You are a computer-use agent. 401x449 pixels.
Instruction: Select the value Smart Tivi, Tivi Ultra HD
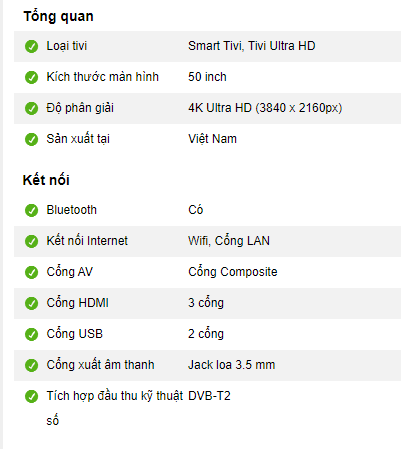[252, 46]
